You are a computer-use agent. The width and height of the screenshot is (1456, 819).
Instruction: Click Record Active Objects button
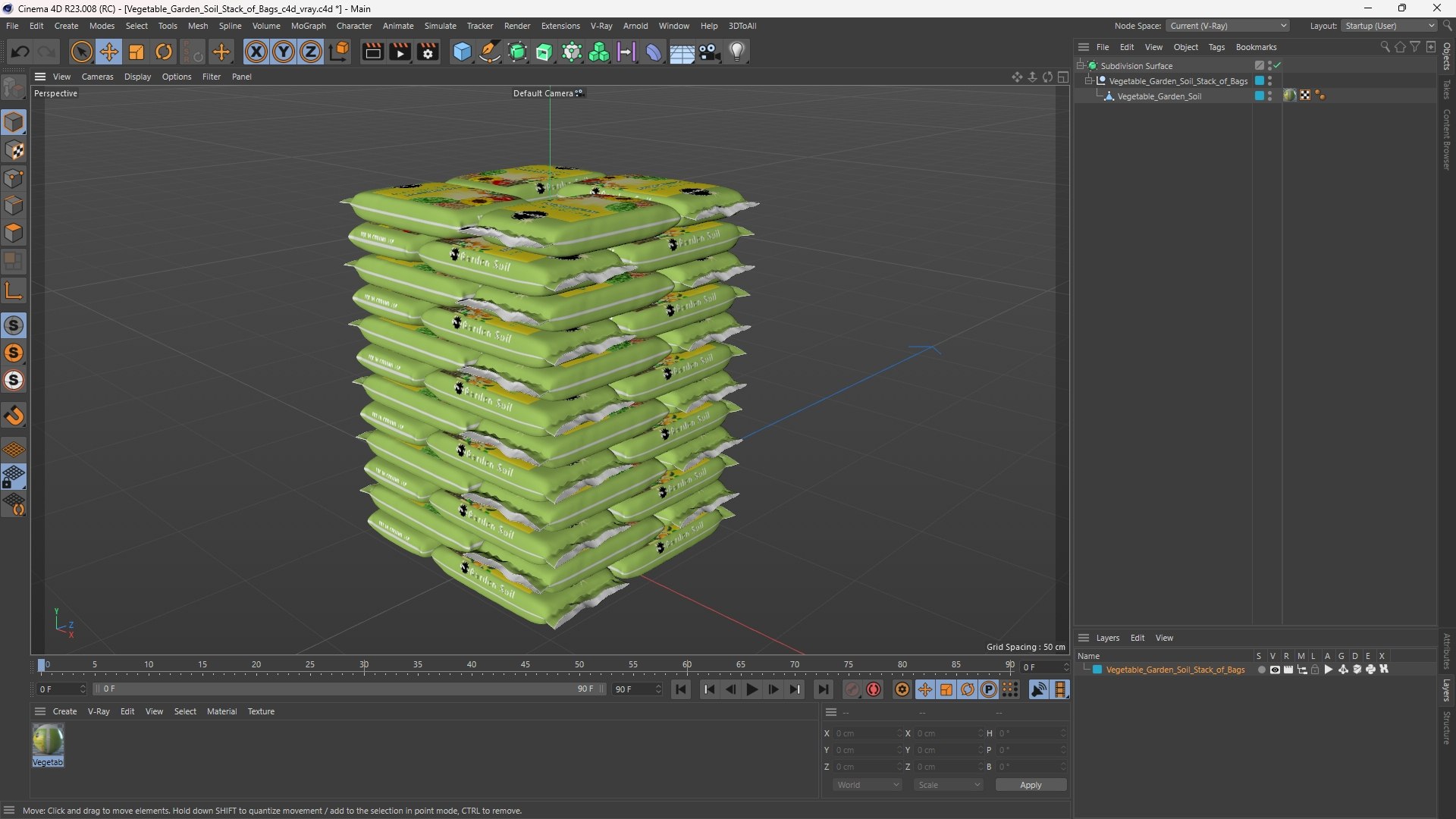[852, 689]
